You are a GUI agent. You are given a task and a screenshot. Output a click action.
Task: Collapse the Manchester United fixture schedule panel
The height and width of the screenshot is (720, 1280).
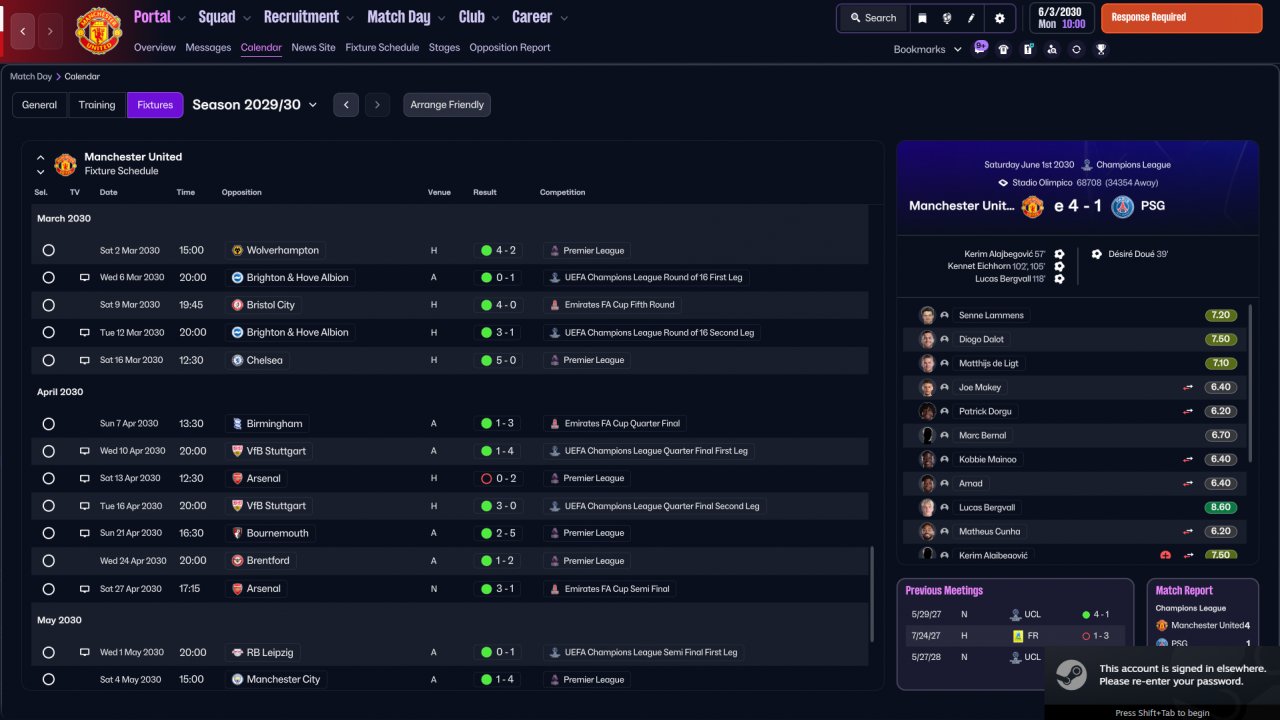pyautogui.click(x=41, y=158)
